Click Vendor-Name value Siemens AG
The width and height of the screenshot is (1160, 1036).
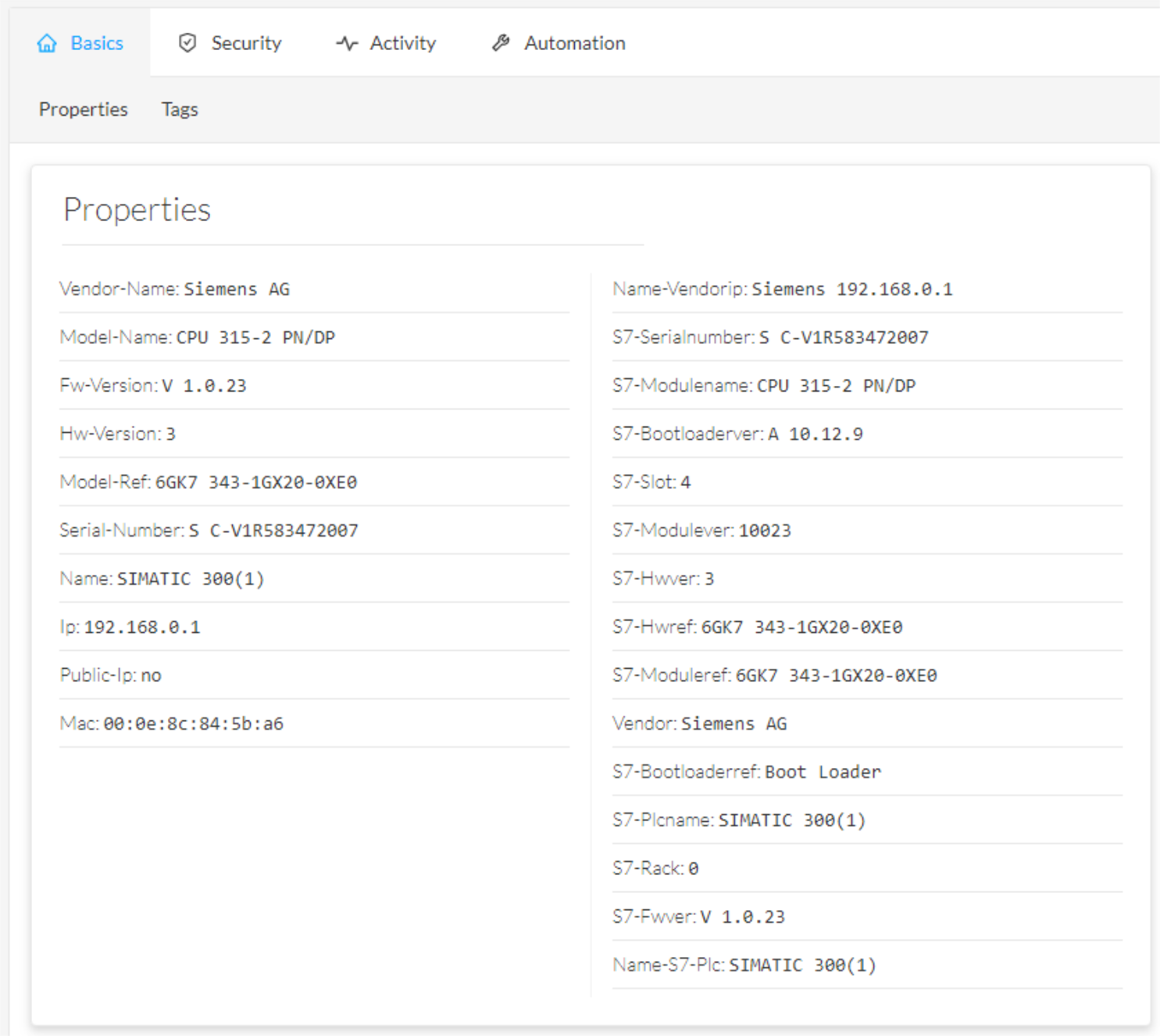coord(237,289)
